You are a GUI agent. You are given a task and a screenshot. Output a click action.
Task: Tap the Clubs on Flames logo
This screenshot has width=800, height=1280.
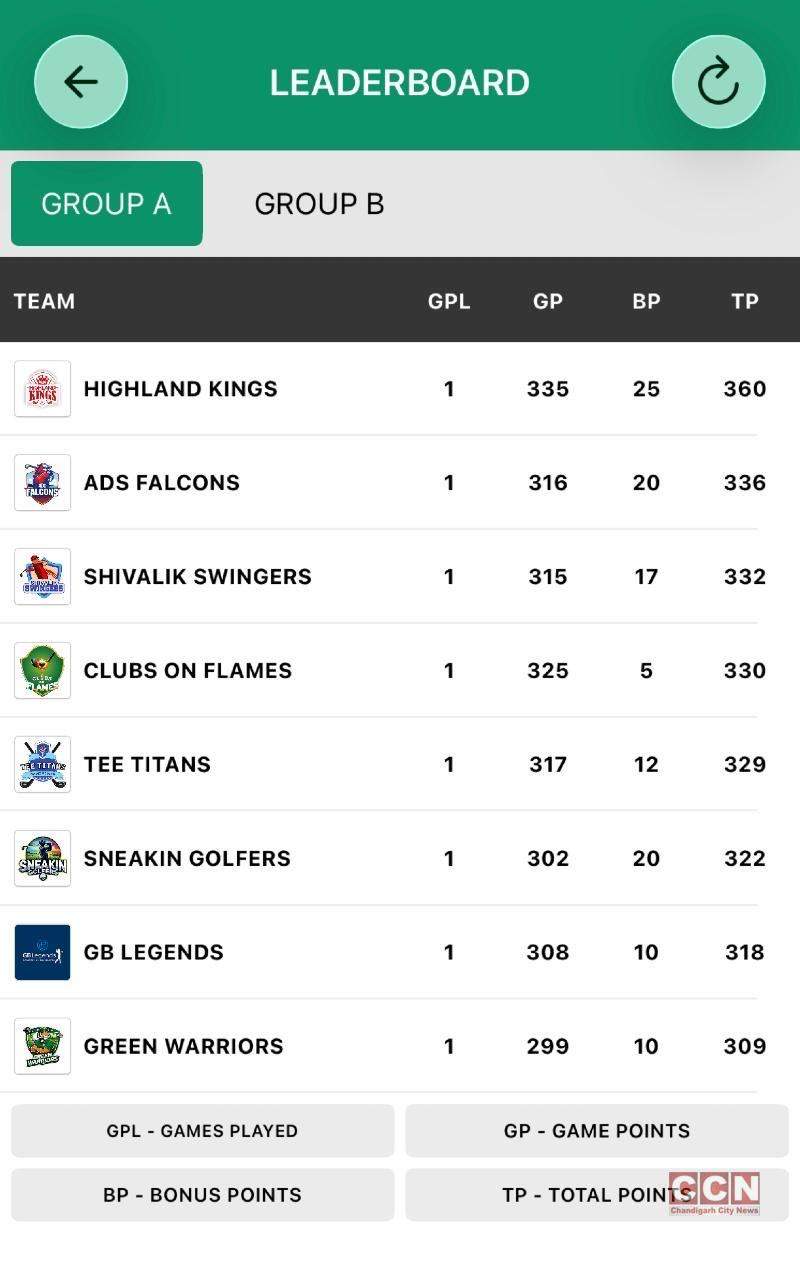(43, 671)
